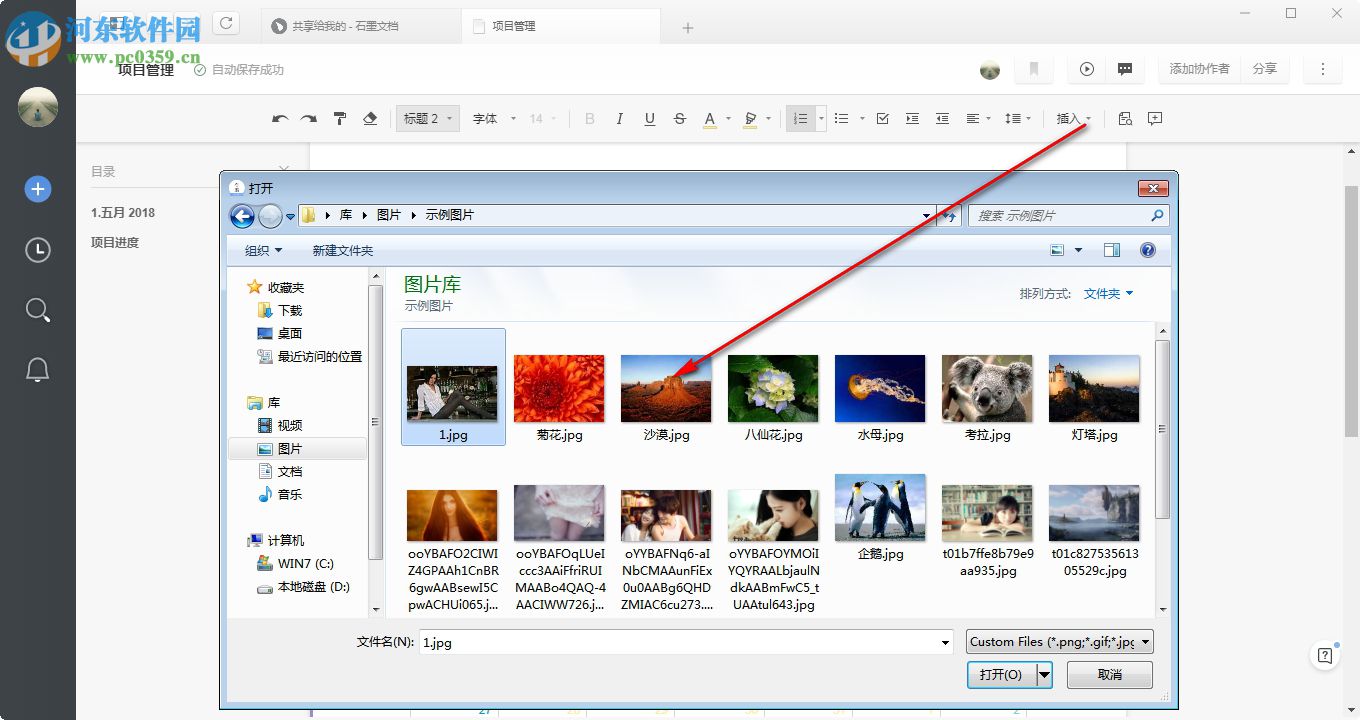Open the heading style dropdown '标题 2'
This screenshot has width=1360, height=720.
coord(427,119)
